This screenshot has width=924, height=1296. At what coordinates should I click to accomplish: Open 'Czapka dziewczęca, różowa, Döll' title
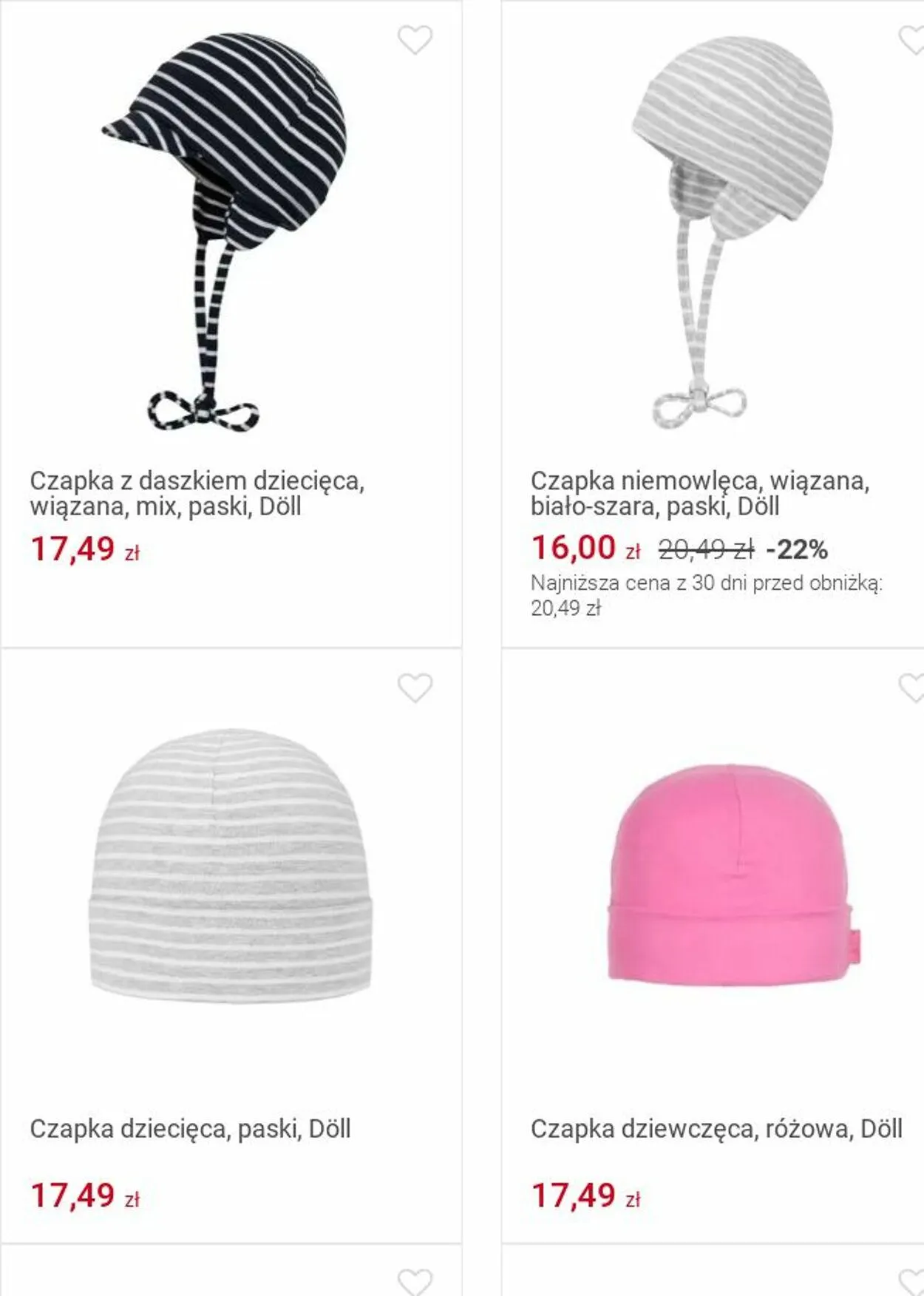click(716, 1129)
